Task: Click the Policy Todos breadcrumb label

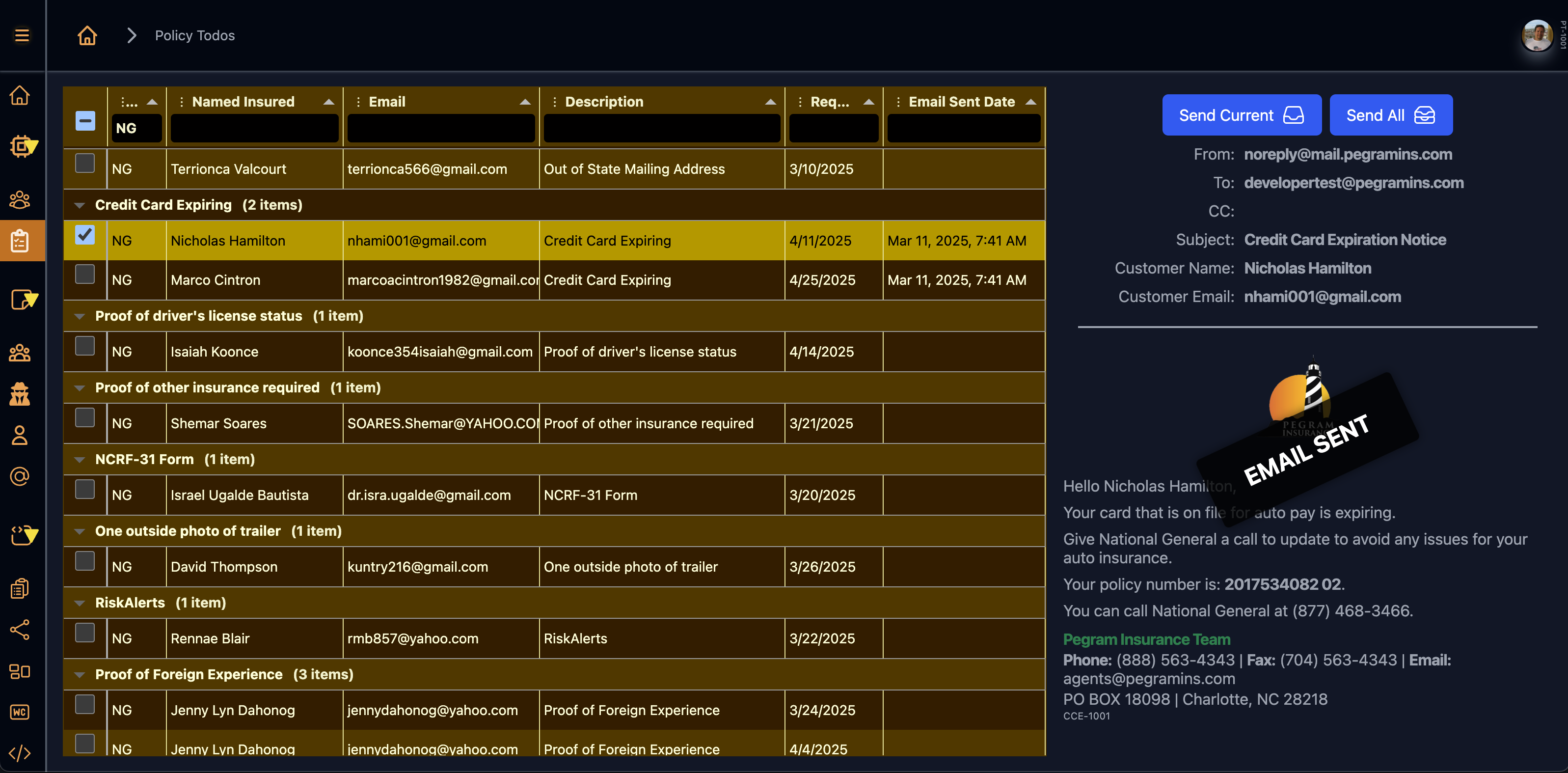Action: pyautogui.click(x=194, y=35)
